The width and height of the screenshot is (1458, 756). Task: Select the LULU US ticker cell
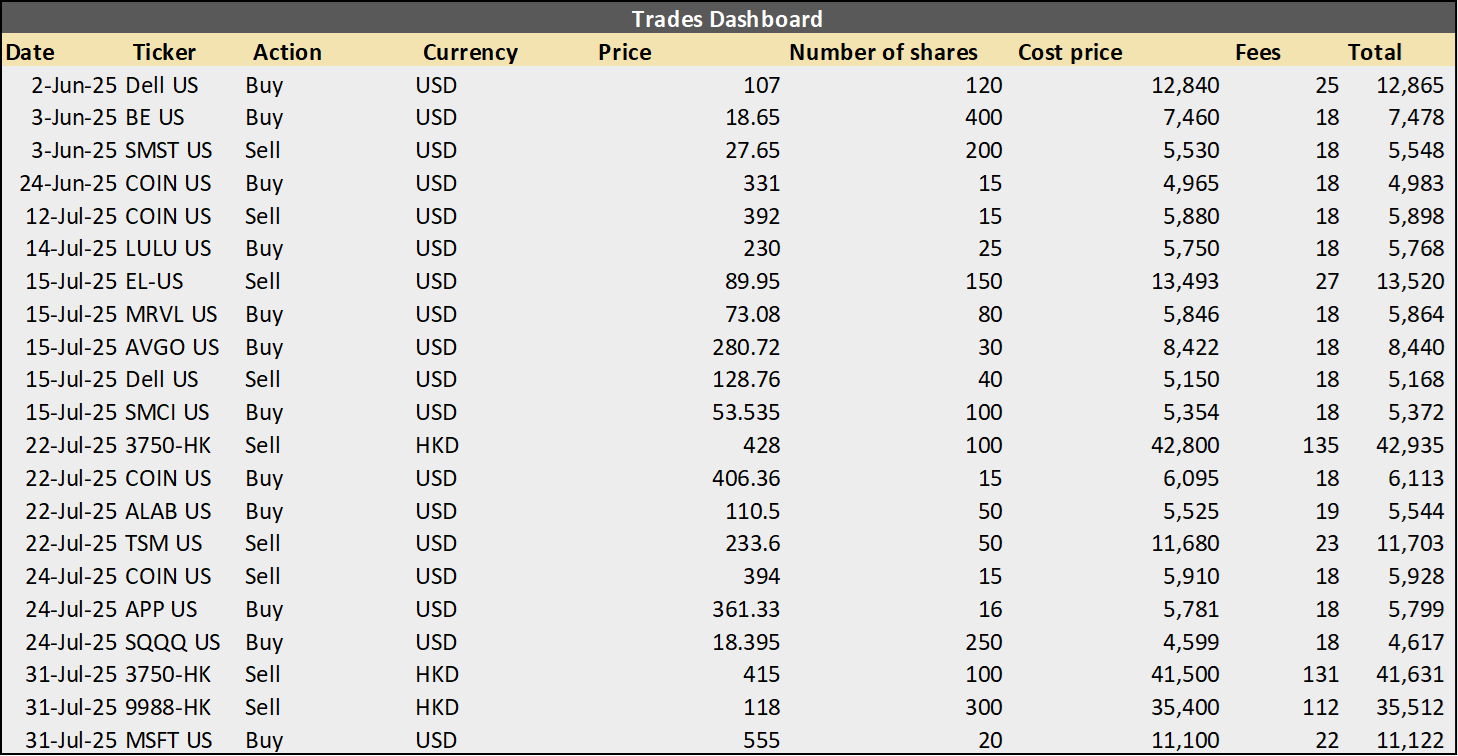click(x=168, y=248)
